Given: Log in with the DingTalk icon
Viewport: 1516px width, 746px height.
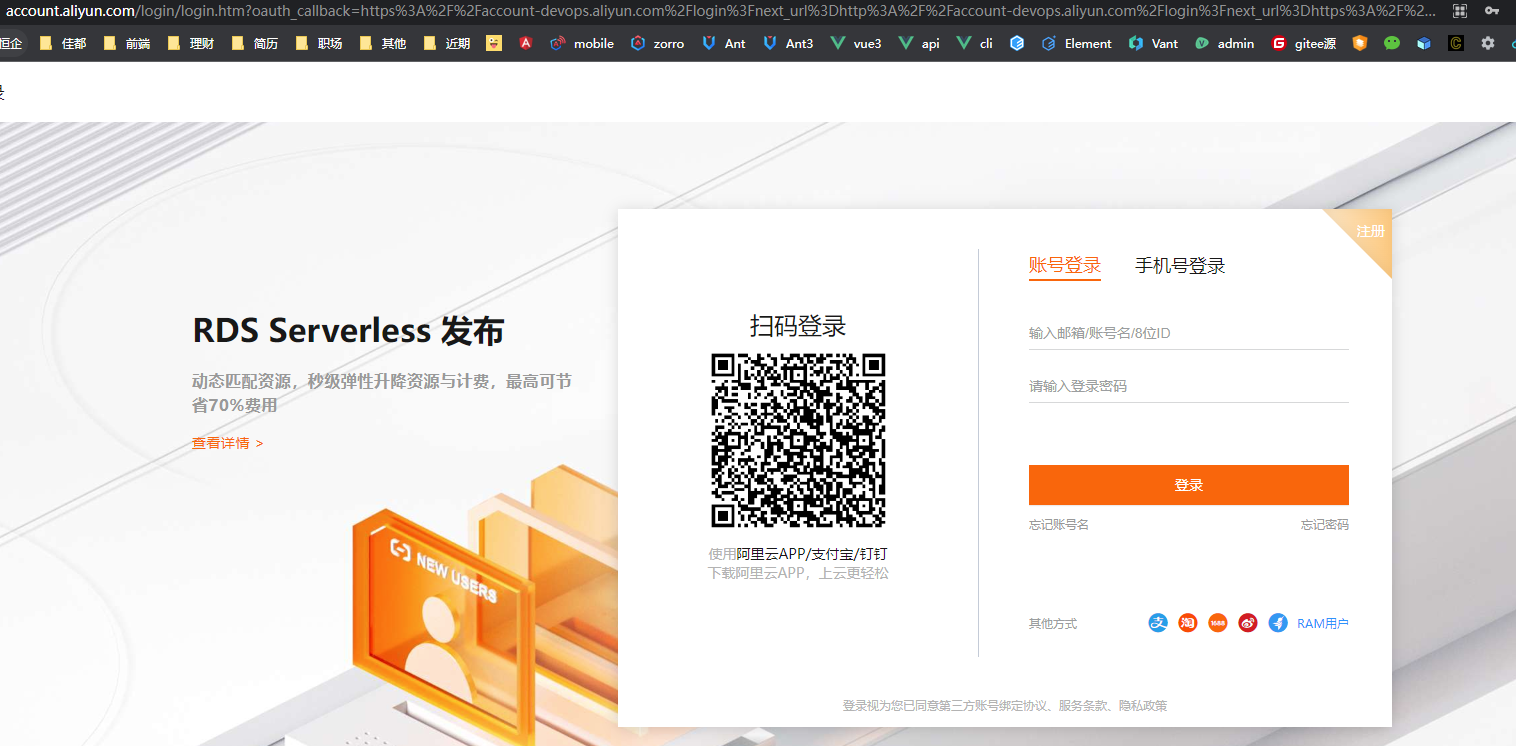Looking at the screenshot, I should [x=1278, y=623].
